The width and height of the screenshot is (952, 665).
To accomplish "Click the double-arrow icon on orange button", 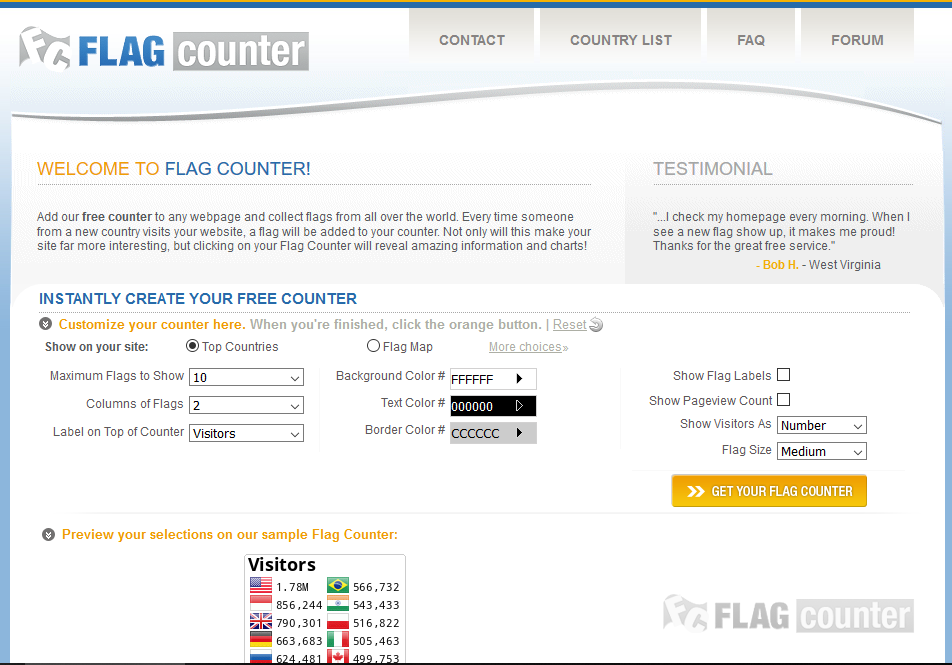I will [696, 491].
